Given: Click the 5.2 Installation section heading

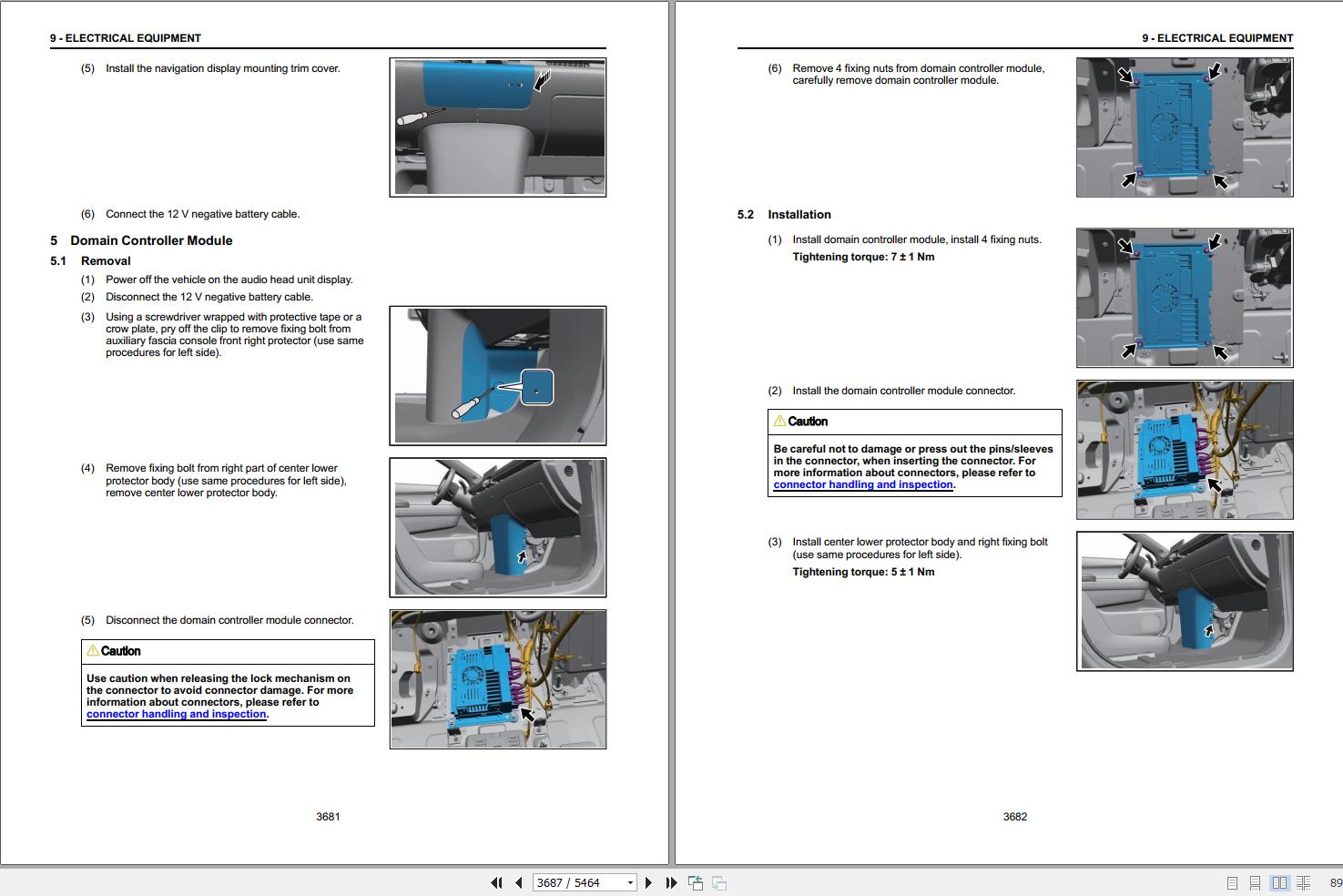Looking at the screenshot, I should tap(784, 214).
